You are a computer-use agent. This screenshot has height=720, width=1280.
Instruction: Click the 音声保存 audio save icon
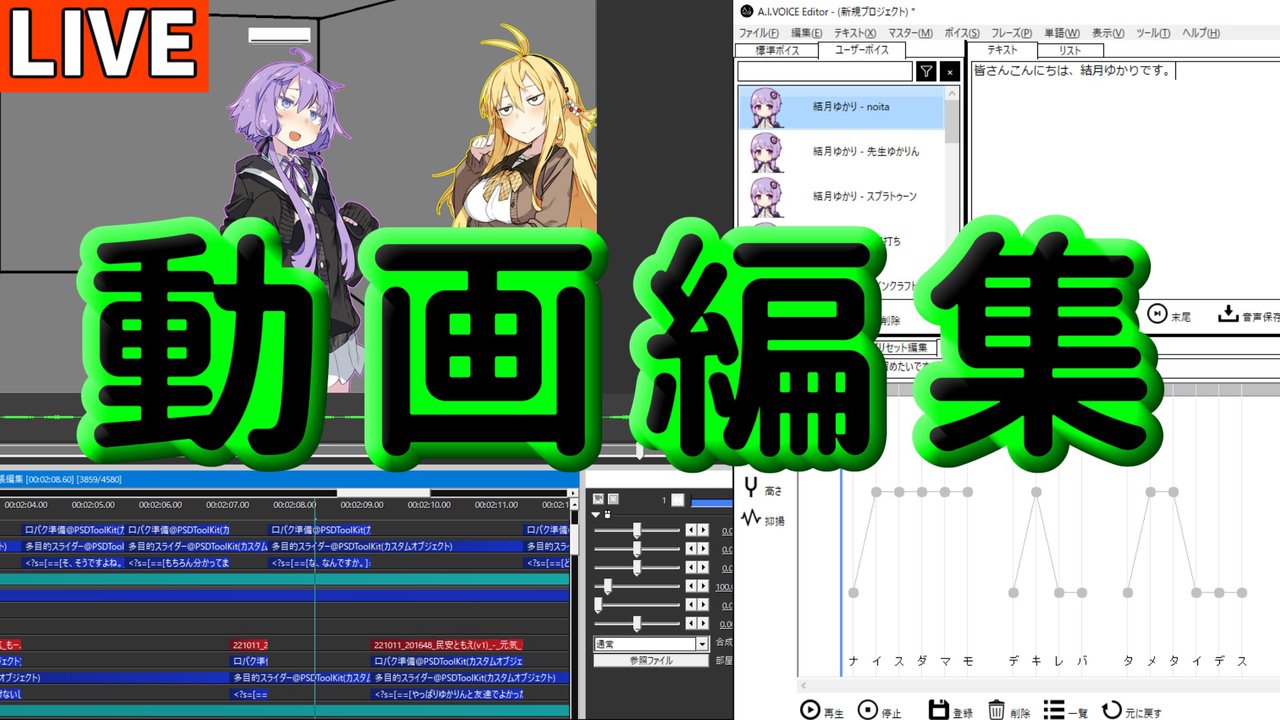coord(1227,315)
